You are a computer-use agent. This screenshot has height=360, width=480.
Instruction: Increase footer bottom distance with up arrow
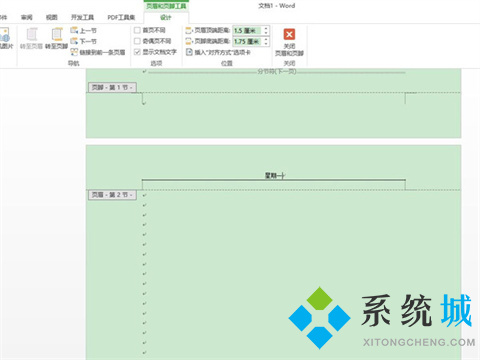266,39
